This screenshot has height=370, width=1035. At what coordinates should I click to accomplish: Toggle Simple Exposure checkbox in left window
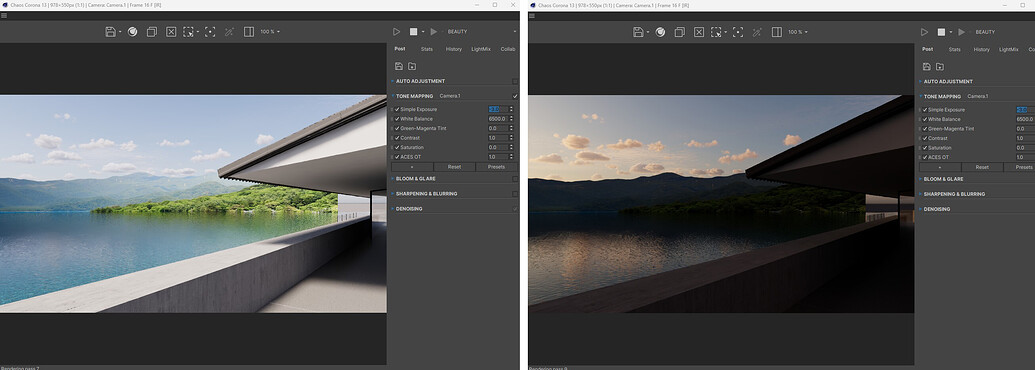click(x=397, y=109)
